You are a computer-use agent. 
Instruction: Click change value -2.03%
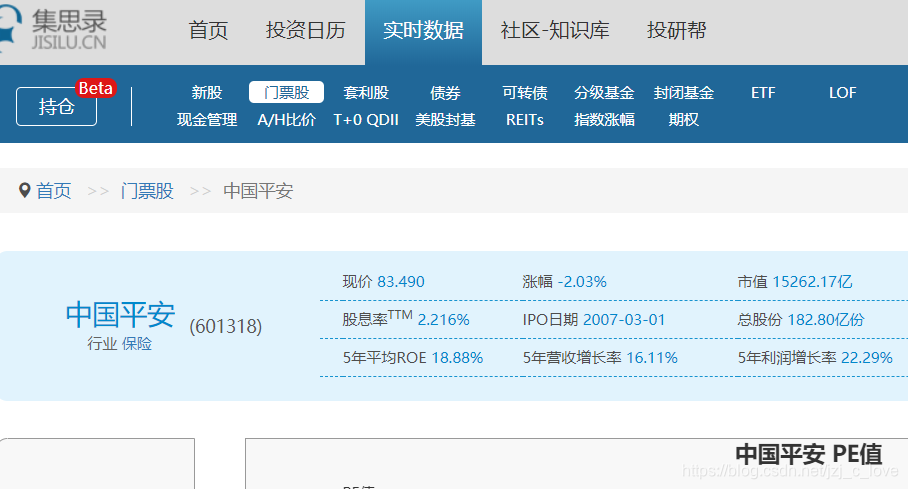pos(582,282)
